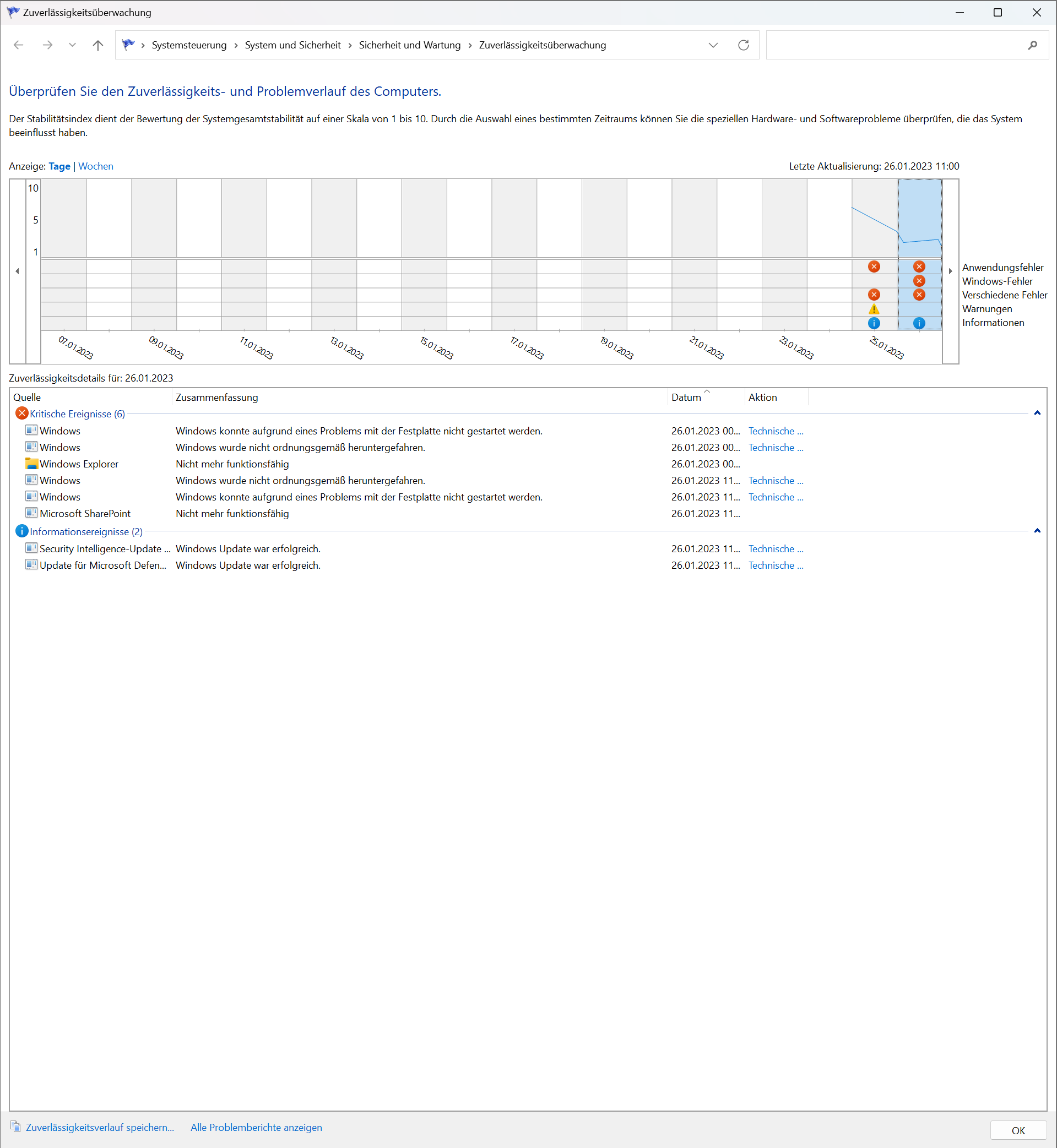
Task: Click Anwendungsfehler icon in selected 26.01.2023 column
Action: tap(919, 266)
